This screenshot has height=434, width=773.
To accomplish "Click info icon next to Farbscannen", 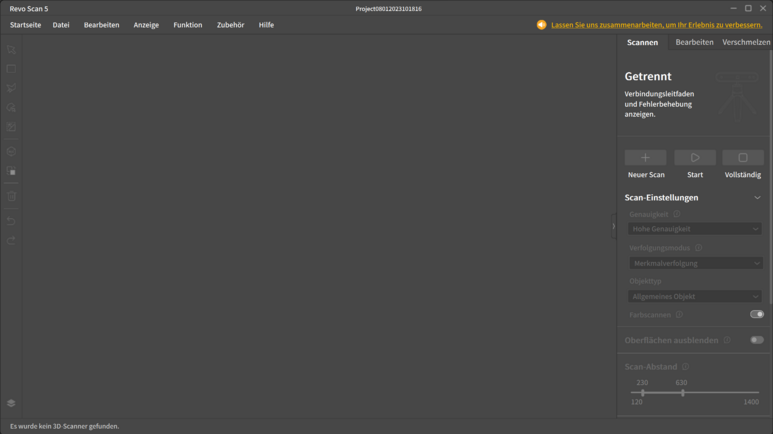I will (679, 315).
